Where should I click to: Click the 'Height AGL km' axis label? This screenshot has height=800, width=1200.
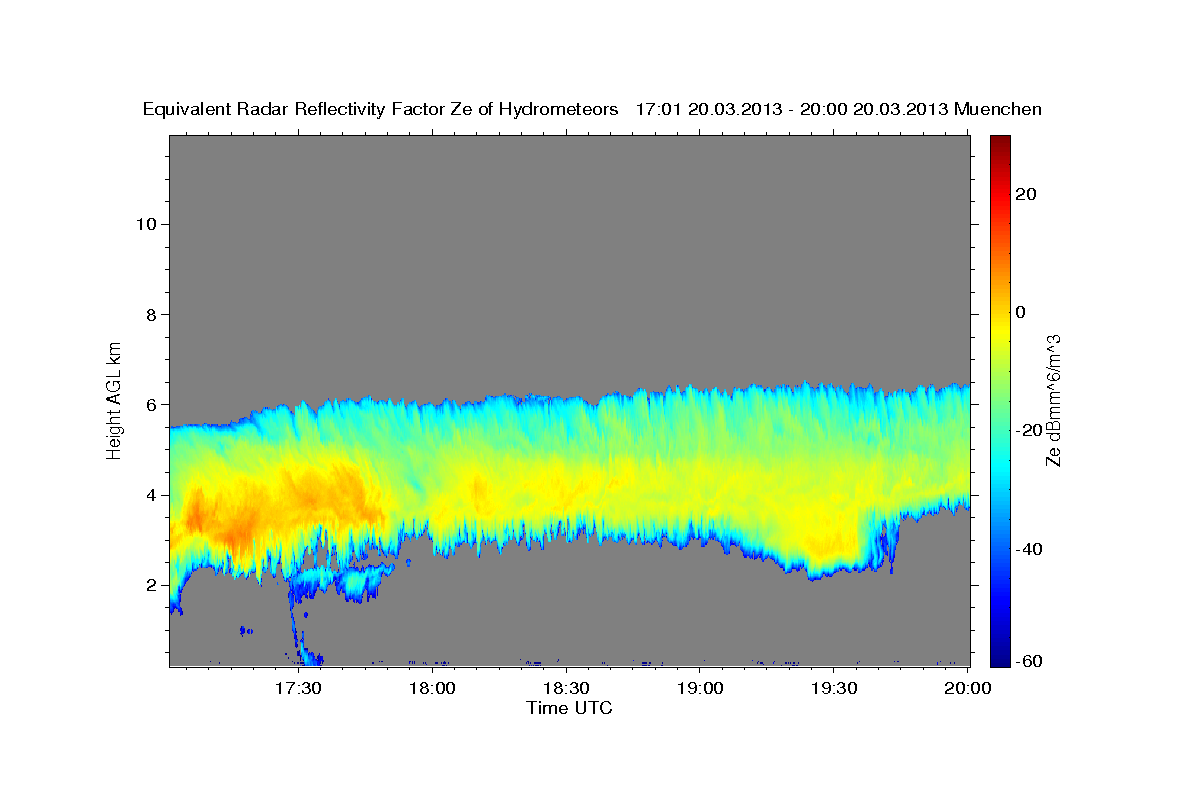pyautogui.click(x=115, y=399)
